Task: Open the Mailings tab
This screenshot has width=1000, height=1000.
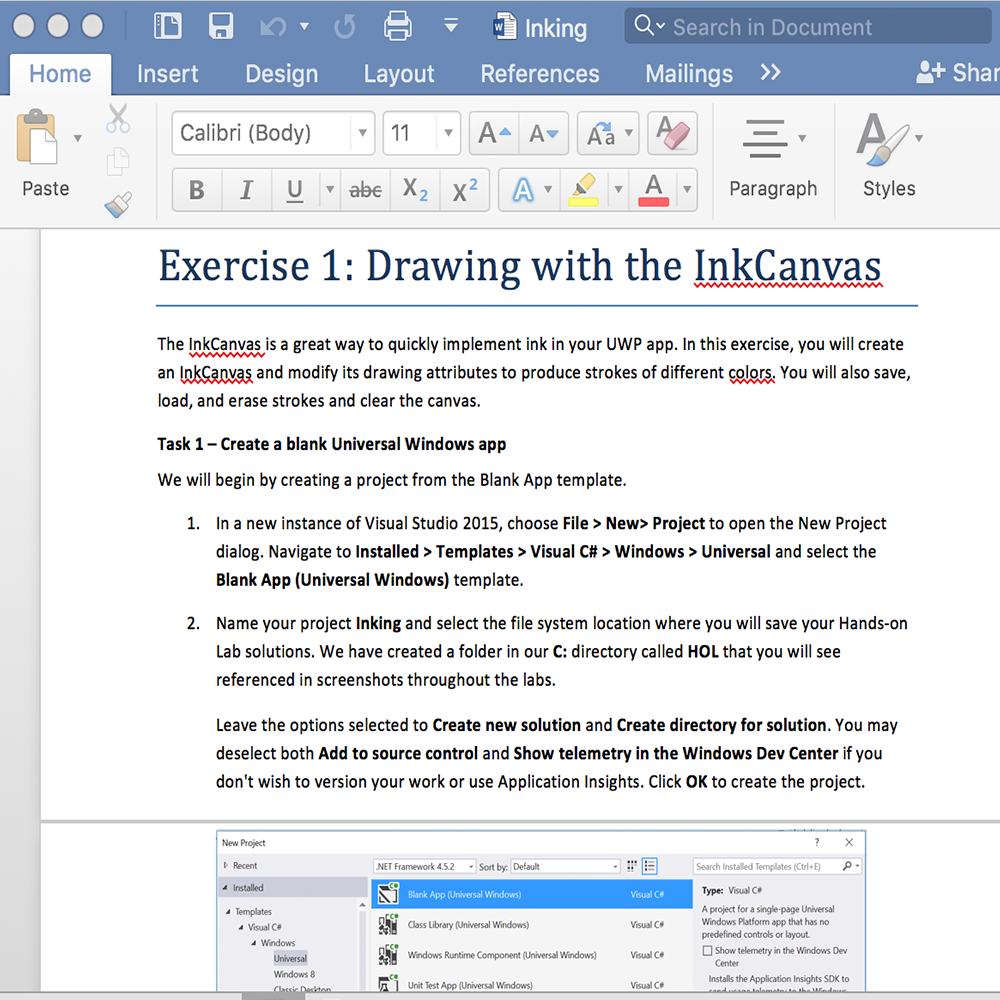Action: click(689, 74)
